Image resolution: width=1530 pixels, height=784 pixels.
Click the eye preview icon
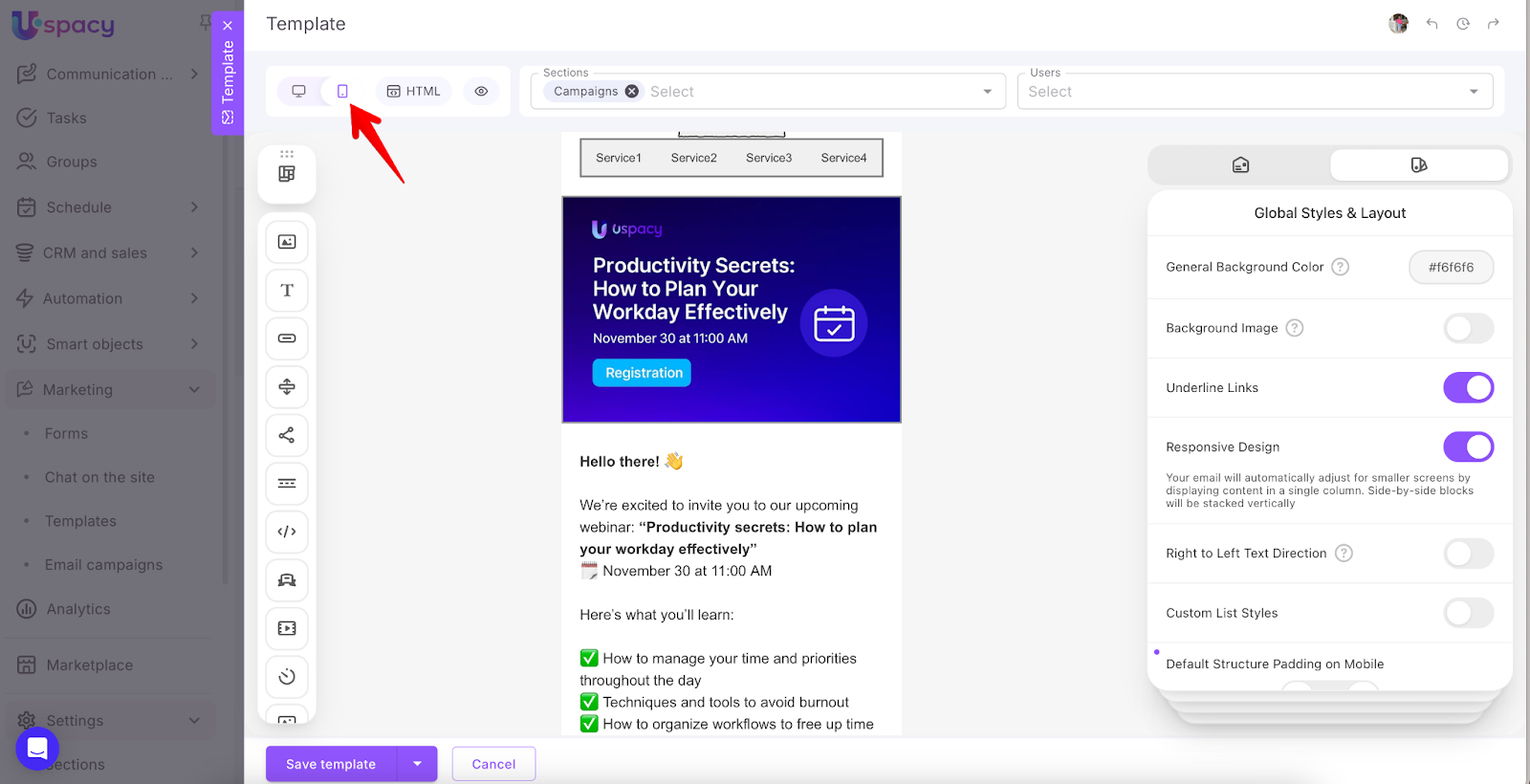481,91
